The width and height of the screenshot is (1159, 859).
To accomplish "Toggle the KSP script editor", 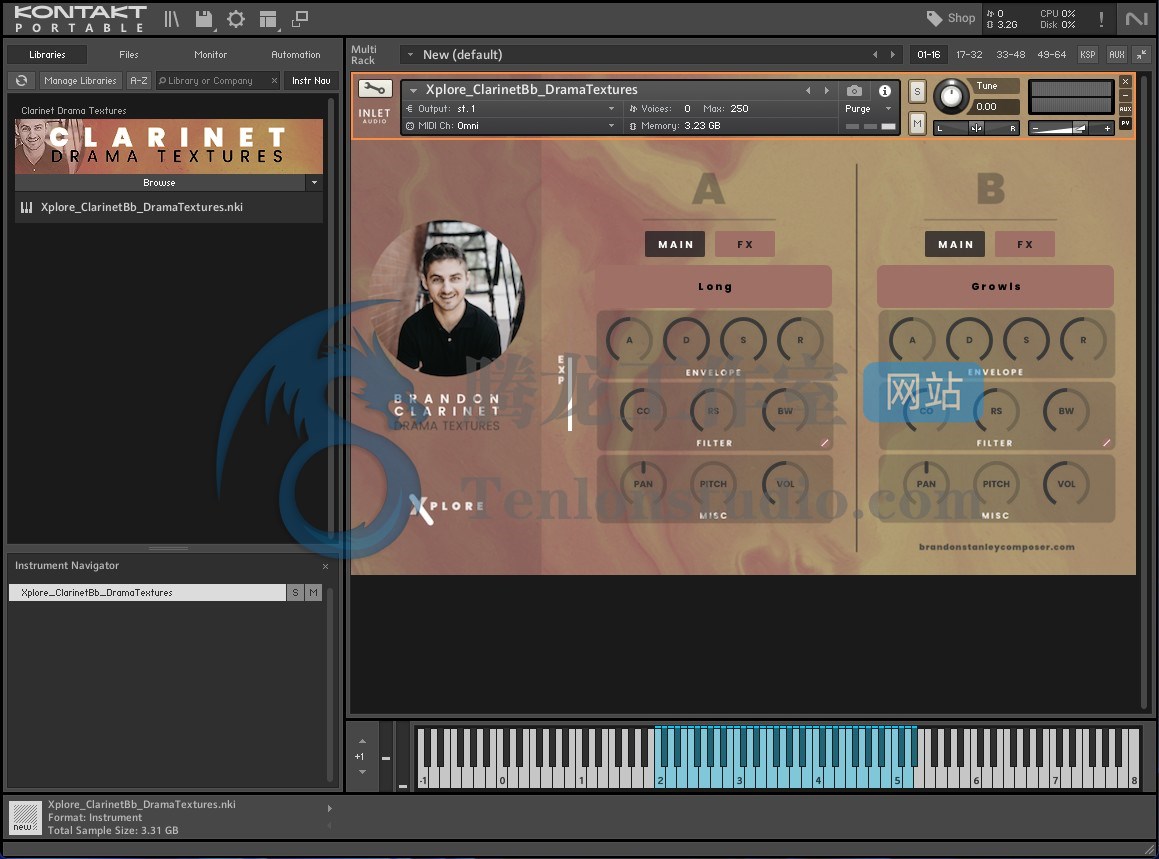I will pos(1087,55).
